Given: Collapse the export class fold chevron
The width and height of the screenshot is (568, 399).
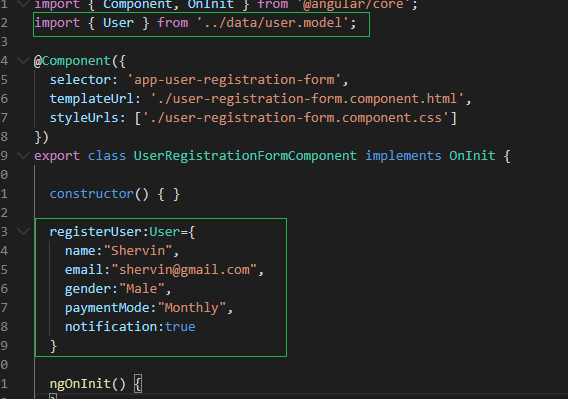Looking at the screenshot, I should click(x=23, y=156).
